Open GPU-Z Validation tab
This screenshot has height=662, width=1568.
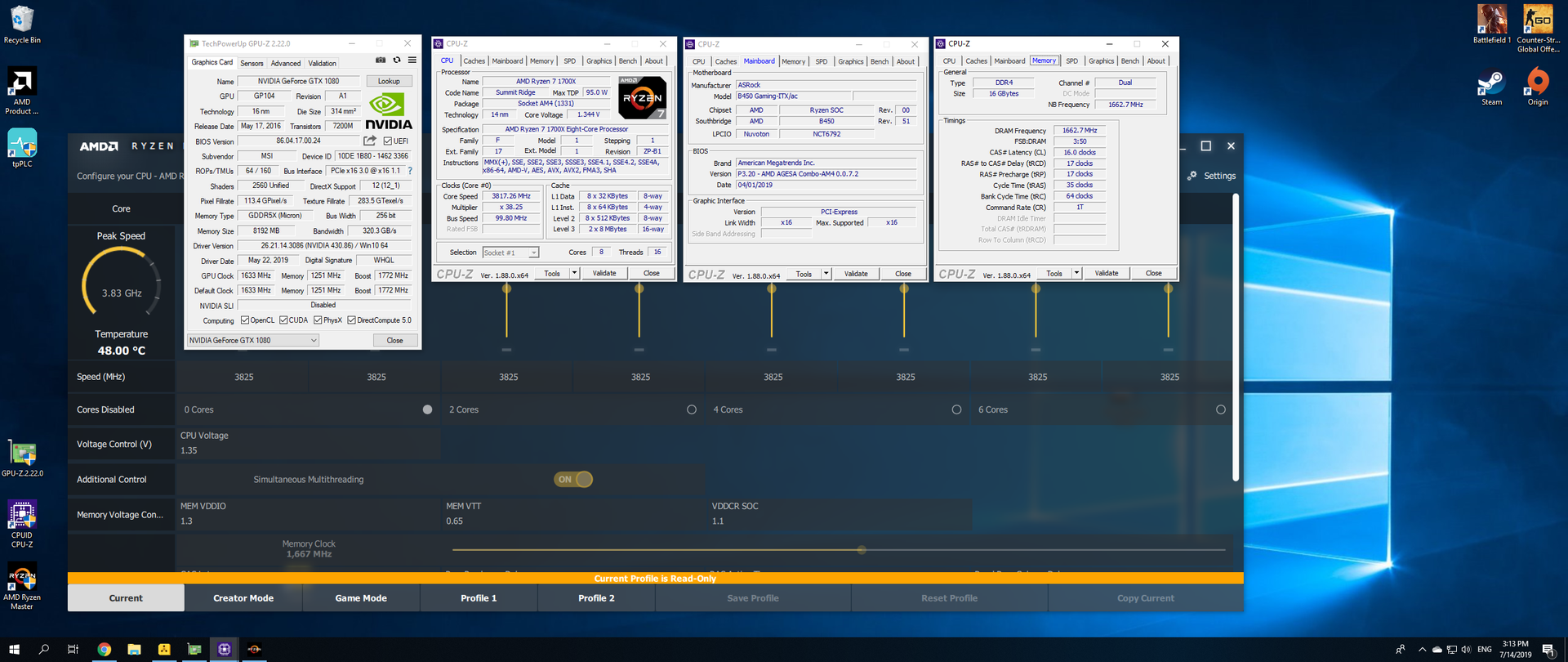pos(322,63)
